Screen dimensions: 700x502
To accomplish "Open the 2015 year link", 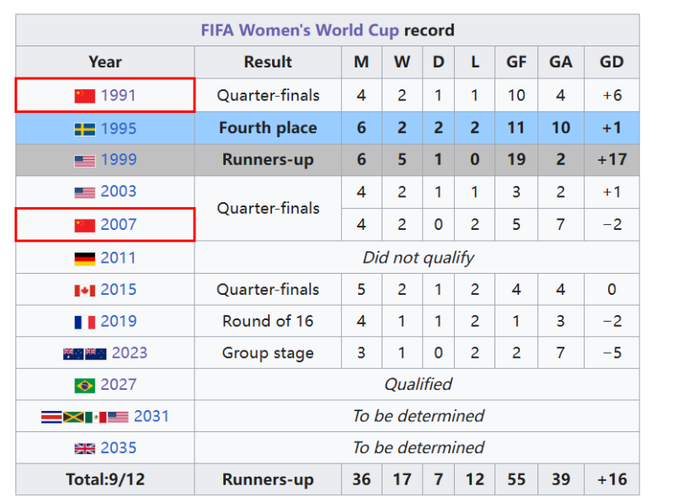I will [x=119, y=290].
